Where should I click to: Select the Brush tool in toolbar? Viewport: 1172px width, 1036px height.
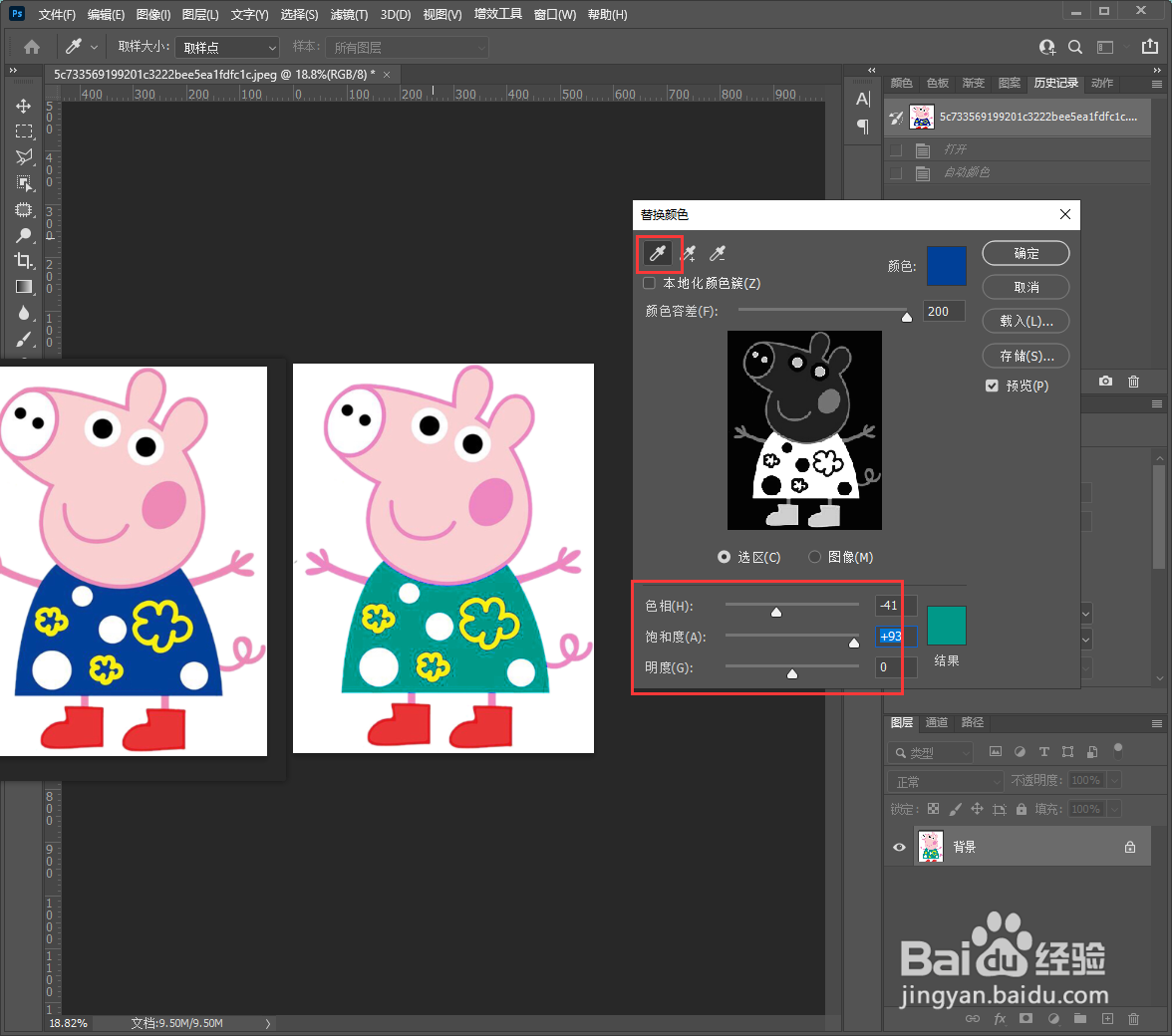click(x=24, y=339)
